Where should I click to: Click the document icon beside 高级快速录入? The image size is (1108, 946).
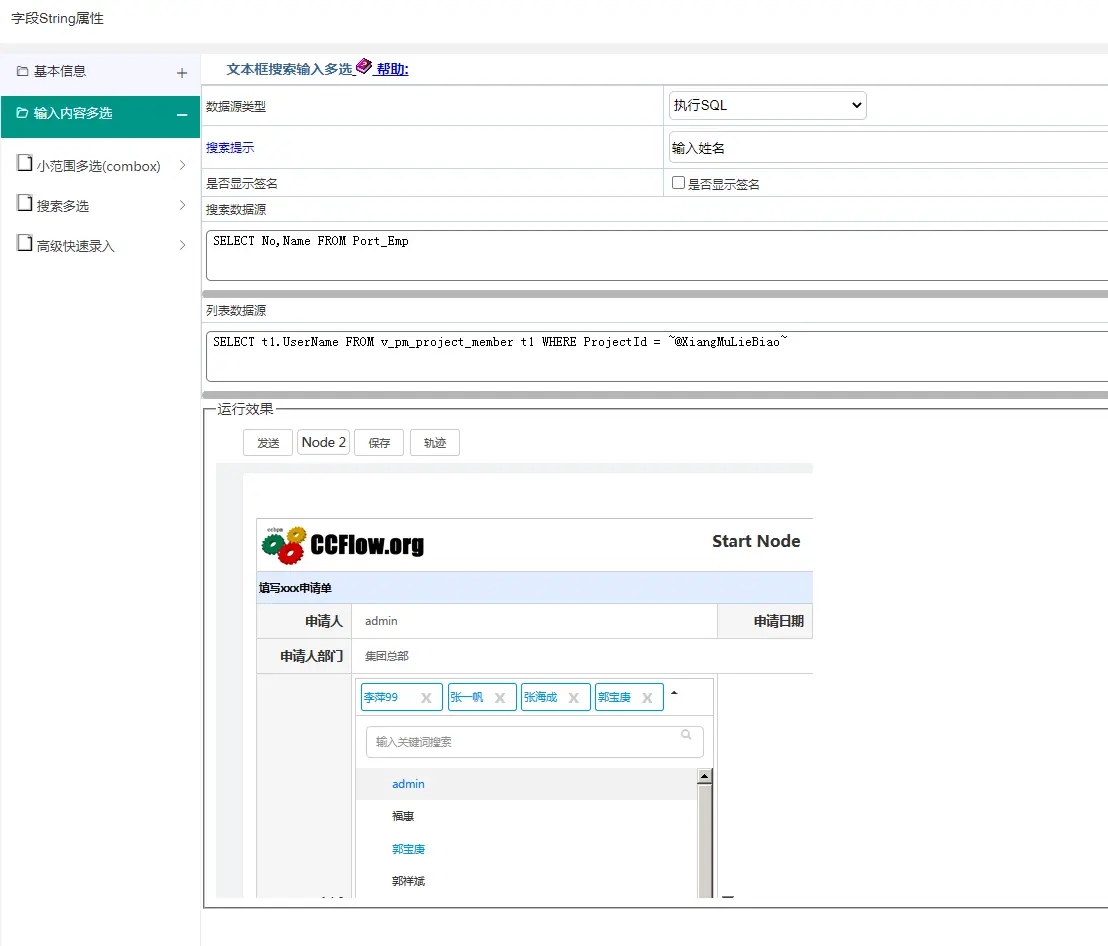pyautogui.click(x=25, y=244)
